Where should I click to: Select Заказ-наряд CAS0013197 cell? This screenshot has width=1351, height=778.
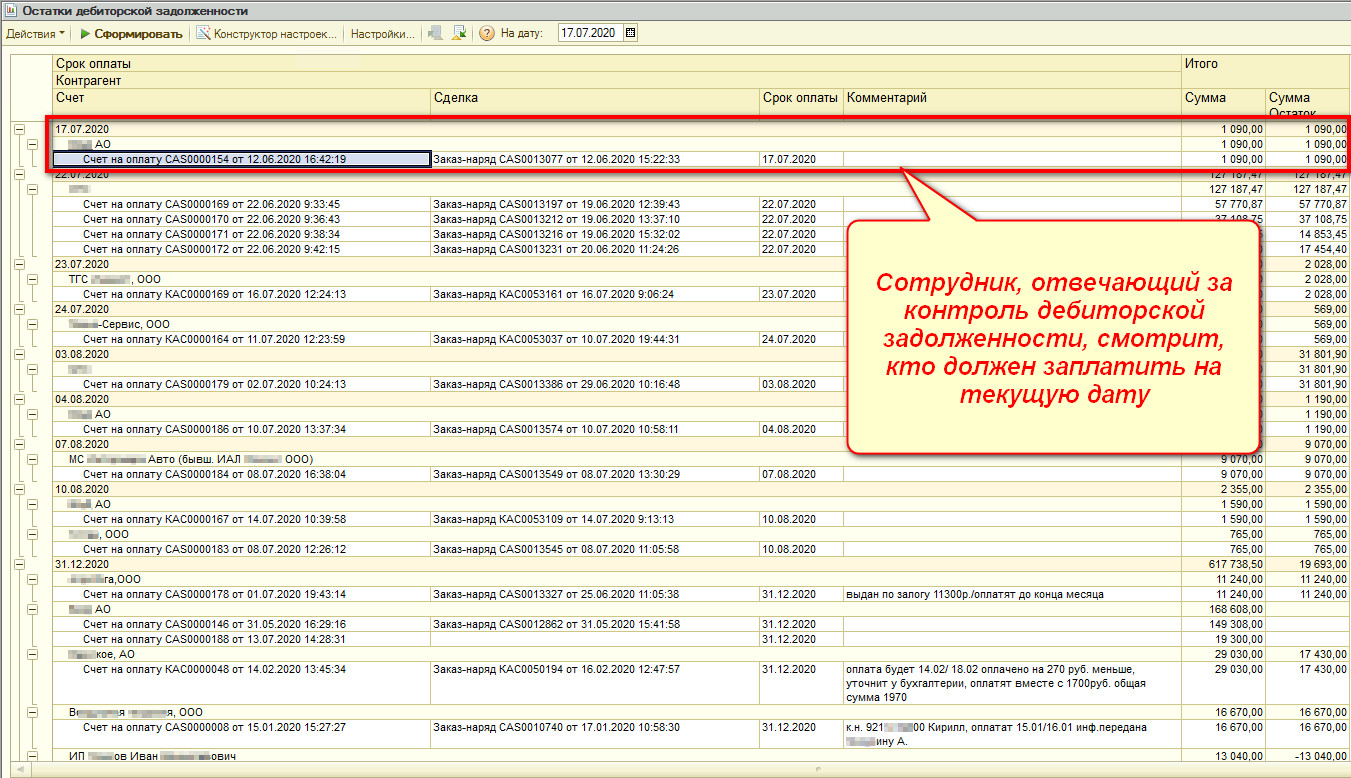(595, 204)
